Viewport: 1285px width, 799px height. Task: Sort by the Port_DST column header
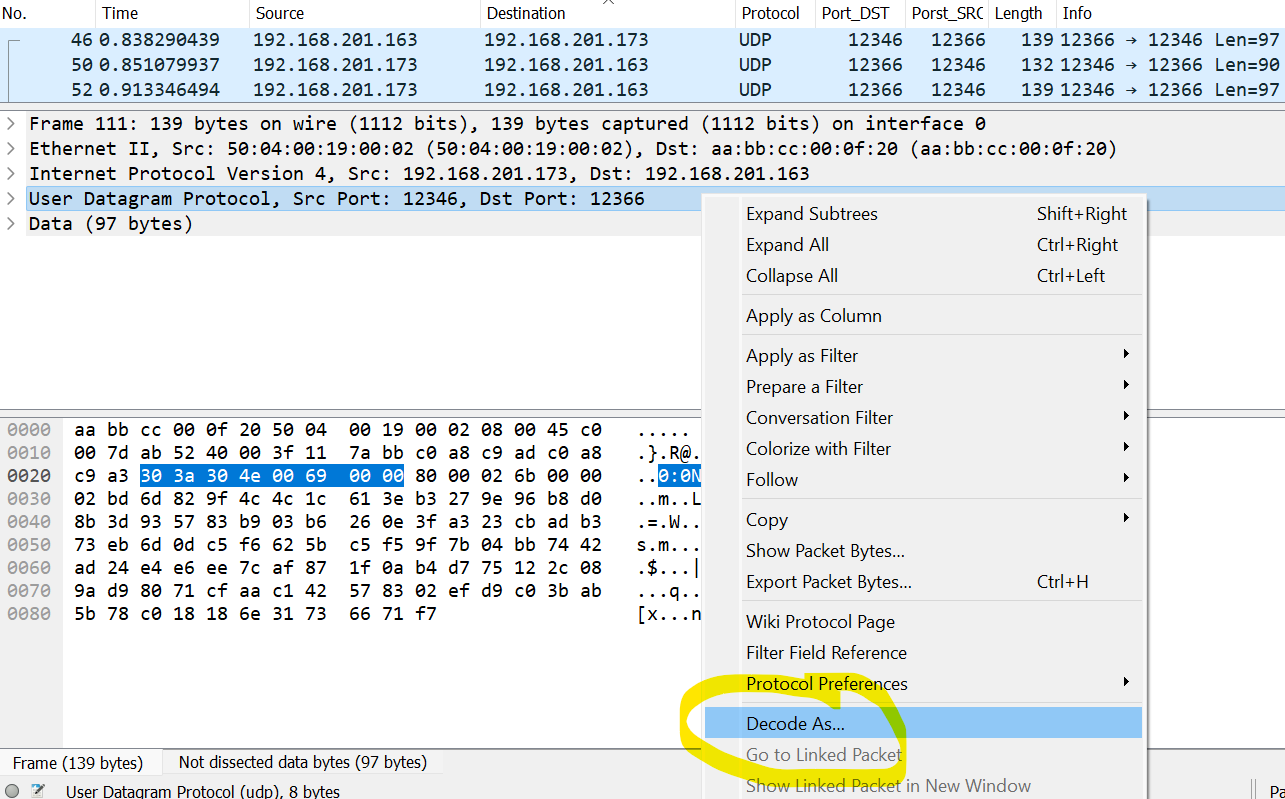click(860, 14)
